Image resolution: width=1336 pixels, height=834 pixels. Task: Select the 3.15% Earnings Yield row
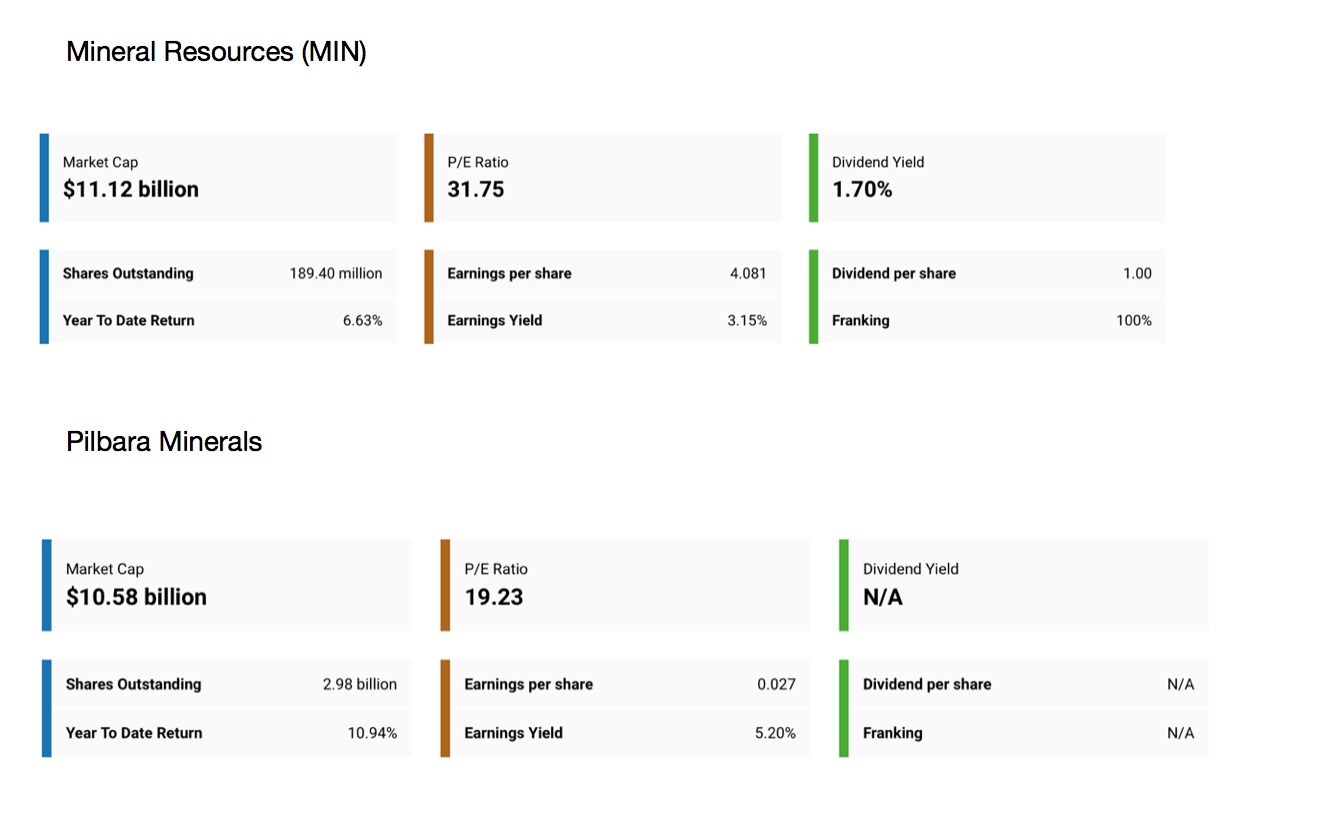[x=607, y=321]
